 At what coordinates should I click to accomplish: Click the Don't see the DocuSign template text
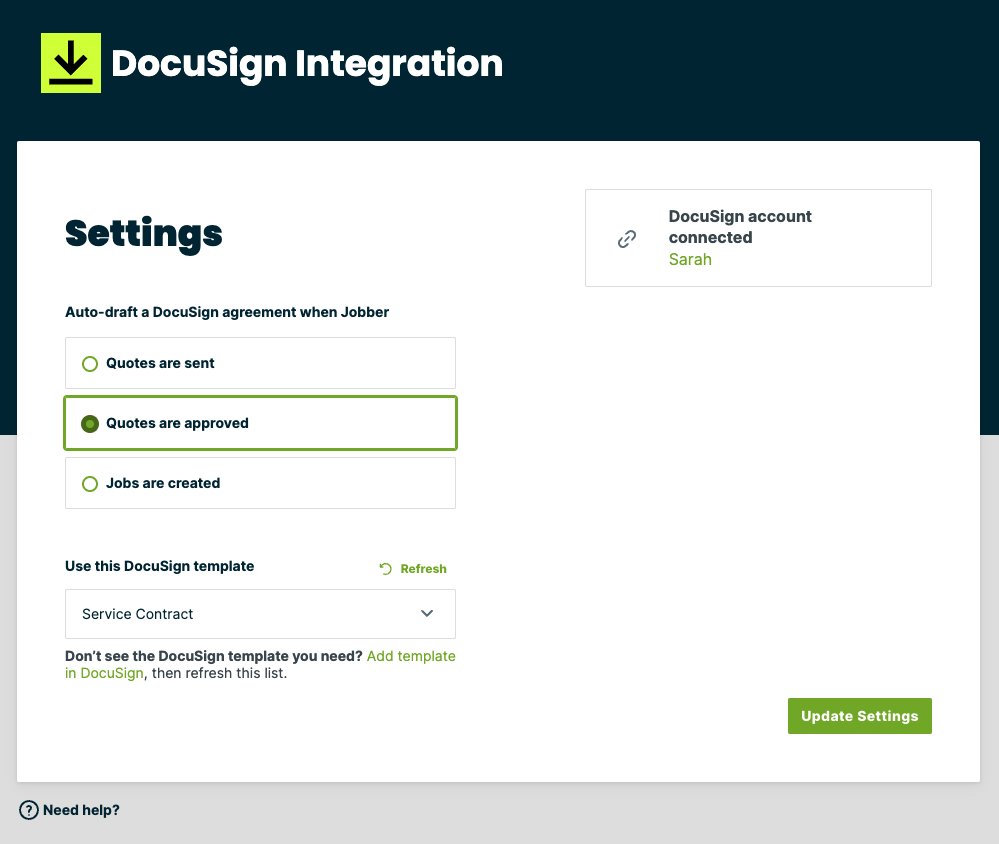tap(213, 656)
